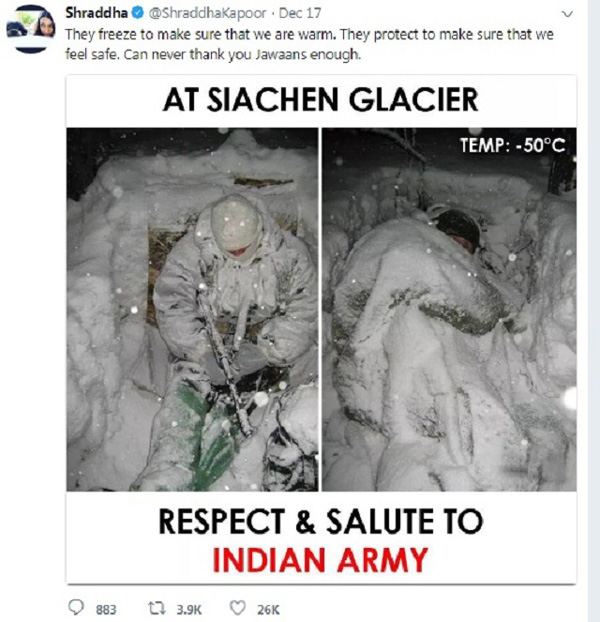600x622 pixels.
Task: Open the Shraddha display name link
Action: coord(96,13)
